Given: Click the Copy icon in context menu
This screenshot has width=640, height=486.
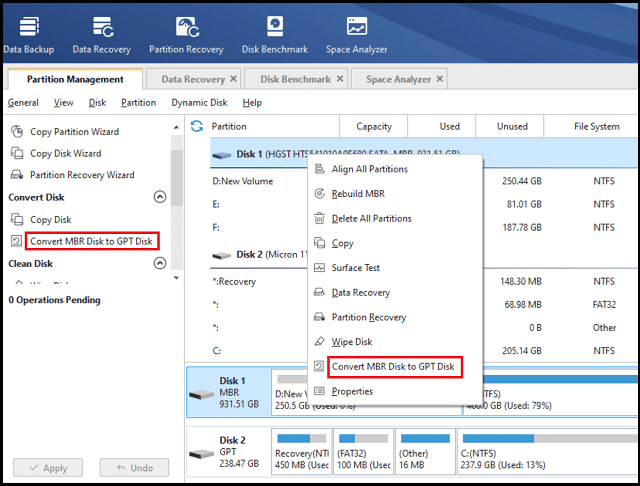Looking at the screenshot, I should (x=319, y=243).
